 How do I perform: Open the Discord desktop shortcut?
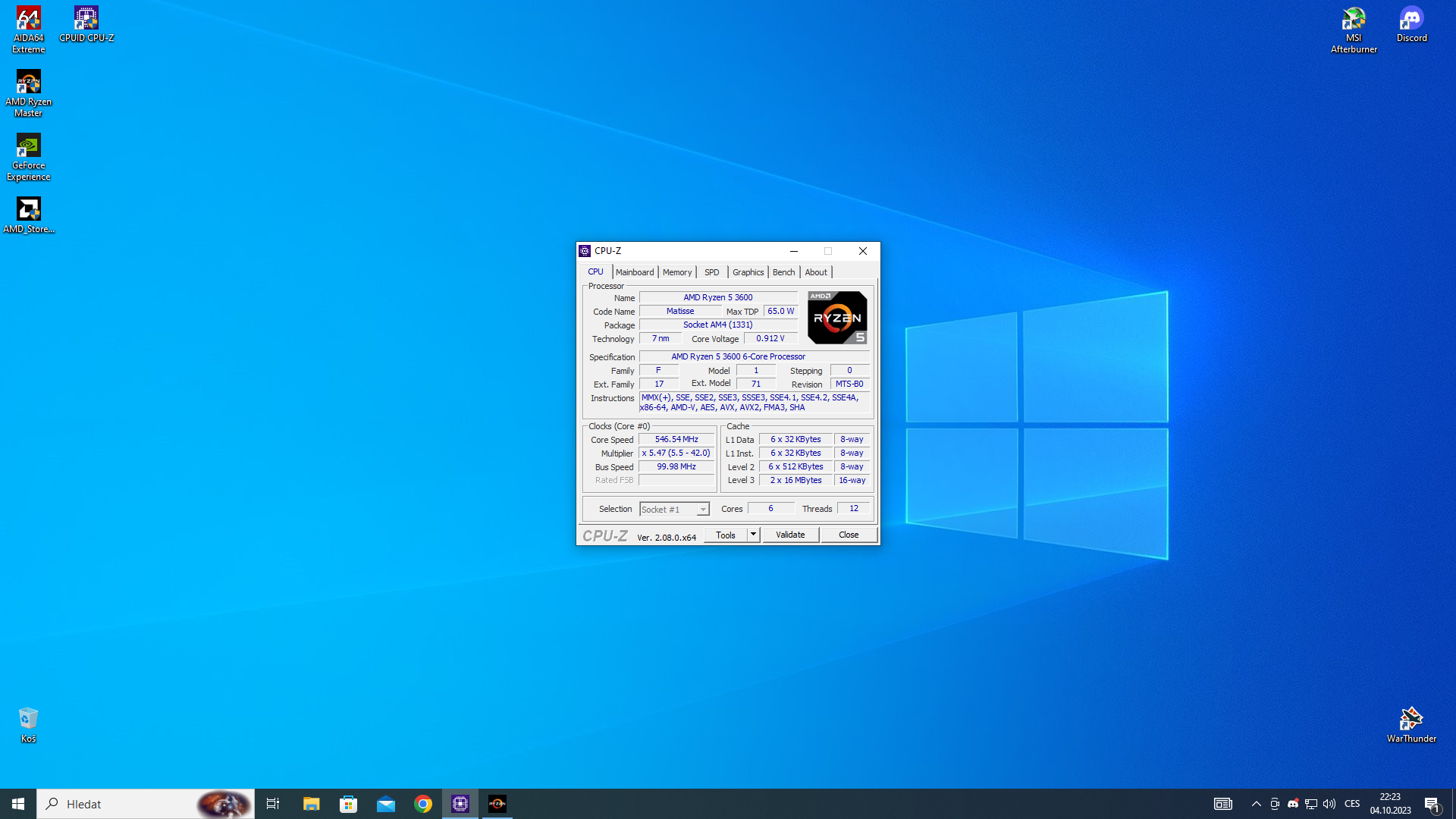click(x=1411, y=24)
